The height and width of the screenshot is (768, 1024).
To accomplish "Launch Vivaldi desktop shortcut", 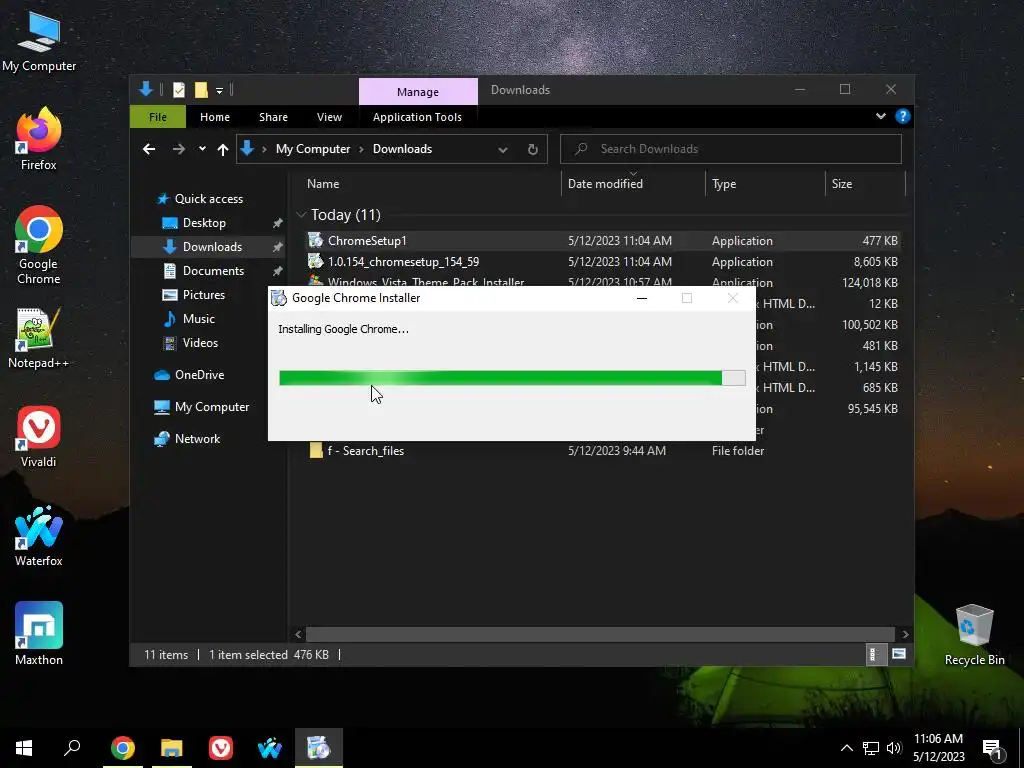I will click(39, 436).
